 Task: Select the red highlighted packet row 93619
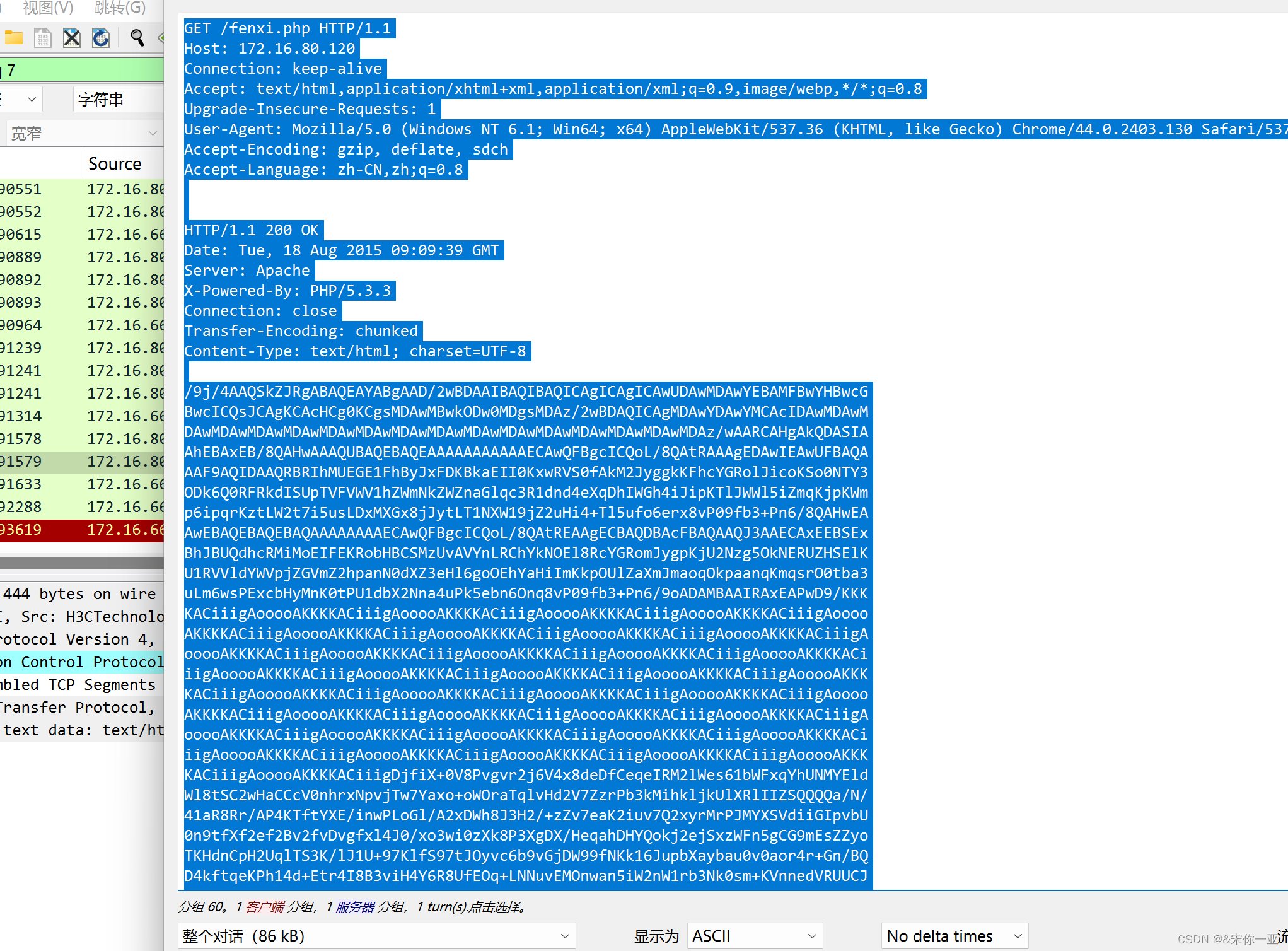[82, 530]
